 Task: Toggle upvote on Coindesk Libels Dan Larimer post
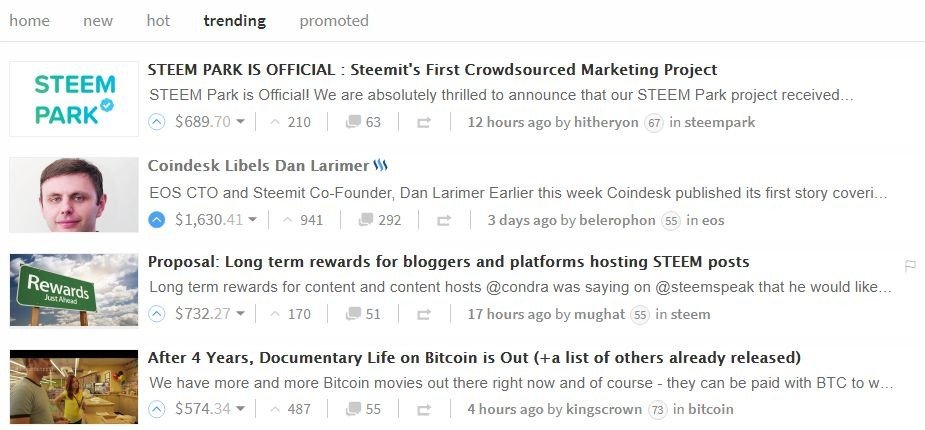157,219
